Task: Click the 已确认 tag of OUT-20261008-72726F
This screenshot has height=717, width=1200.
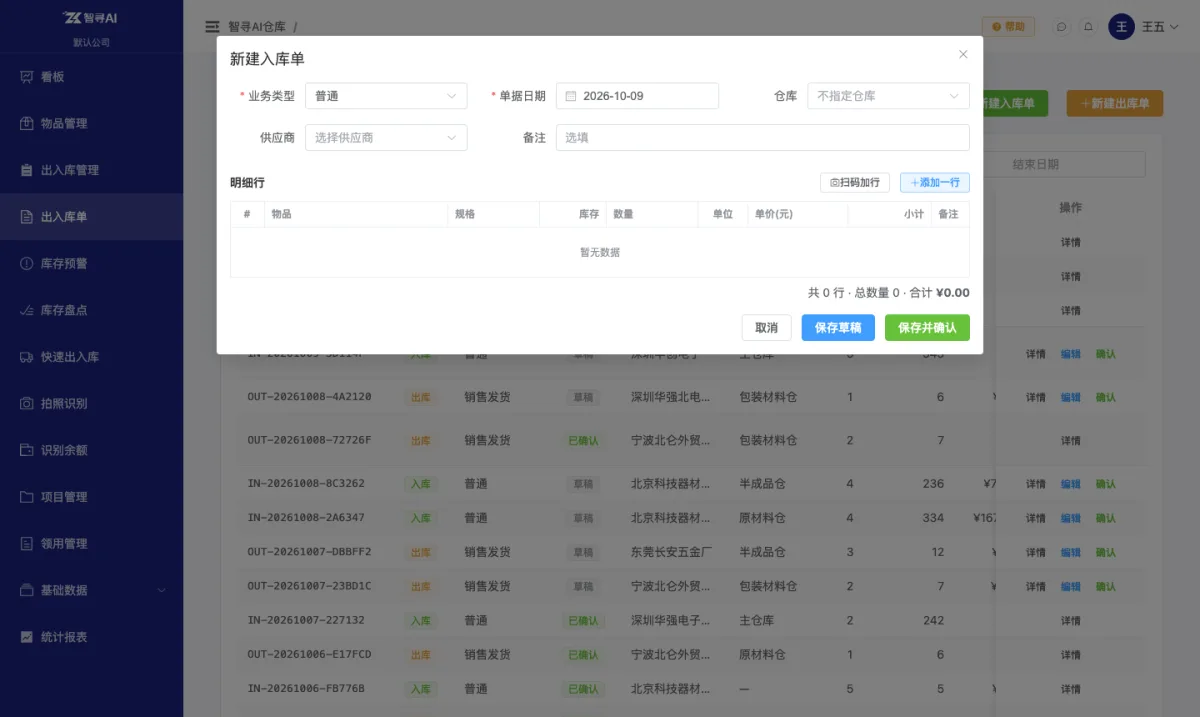Action: click(582, 441)
